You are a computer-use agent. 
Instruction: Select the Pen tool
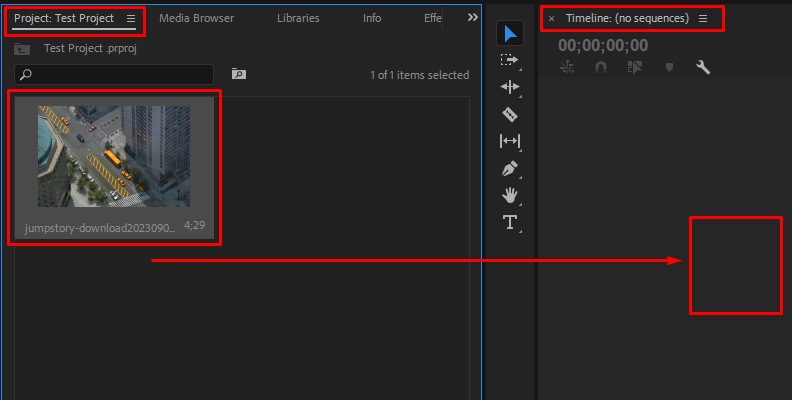[510, 168]
